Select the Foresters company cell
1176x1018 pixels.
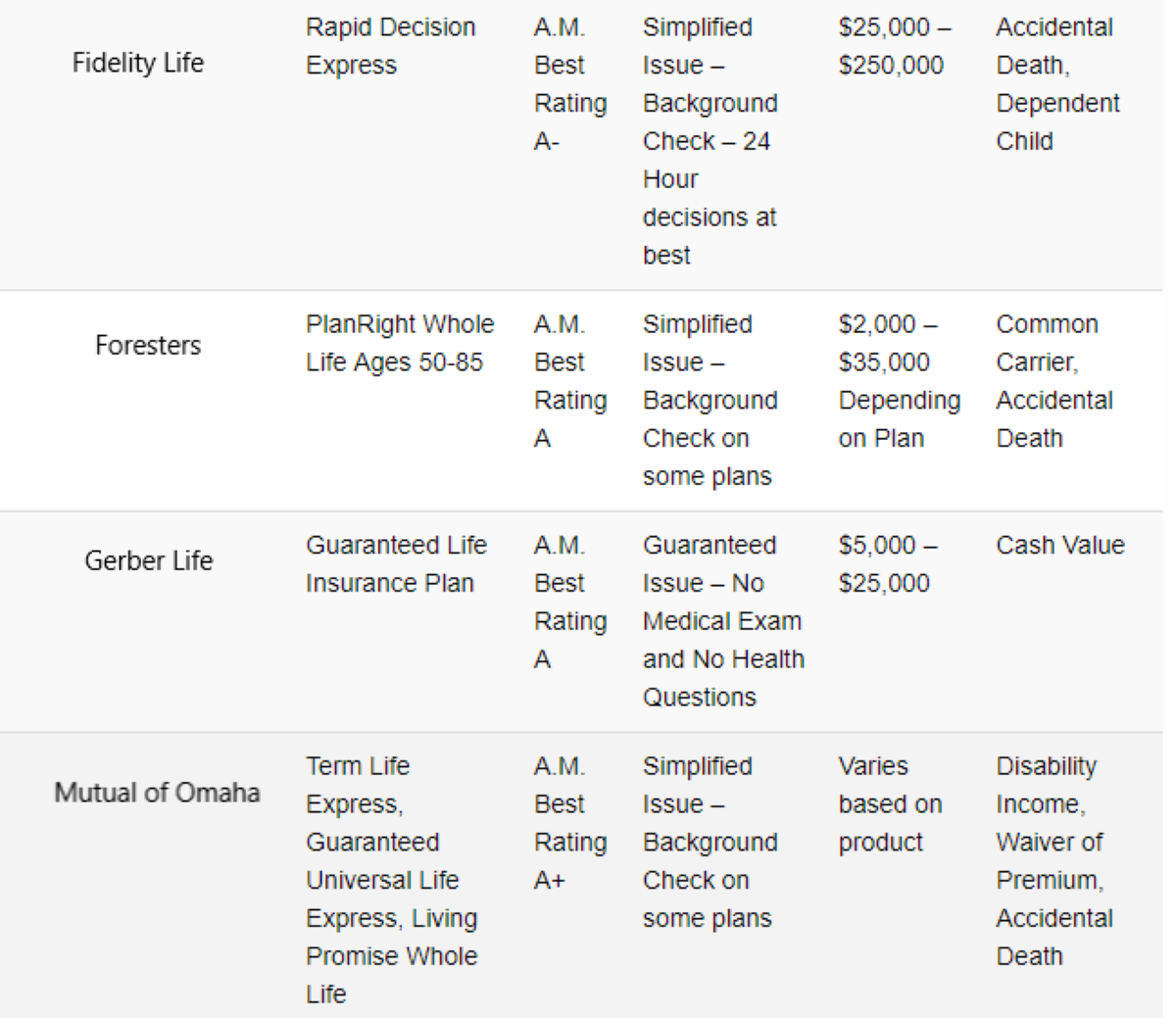(x=148, y=345)
